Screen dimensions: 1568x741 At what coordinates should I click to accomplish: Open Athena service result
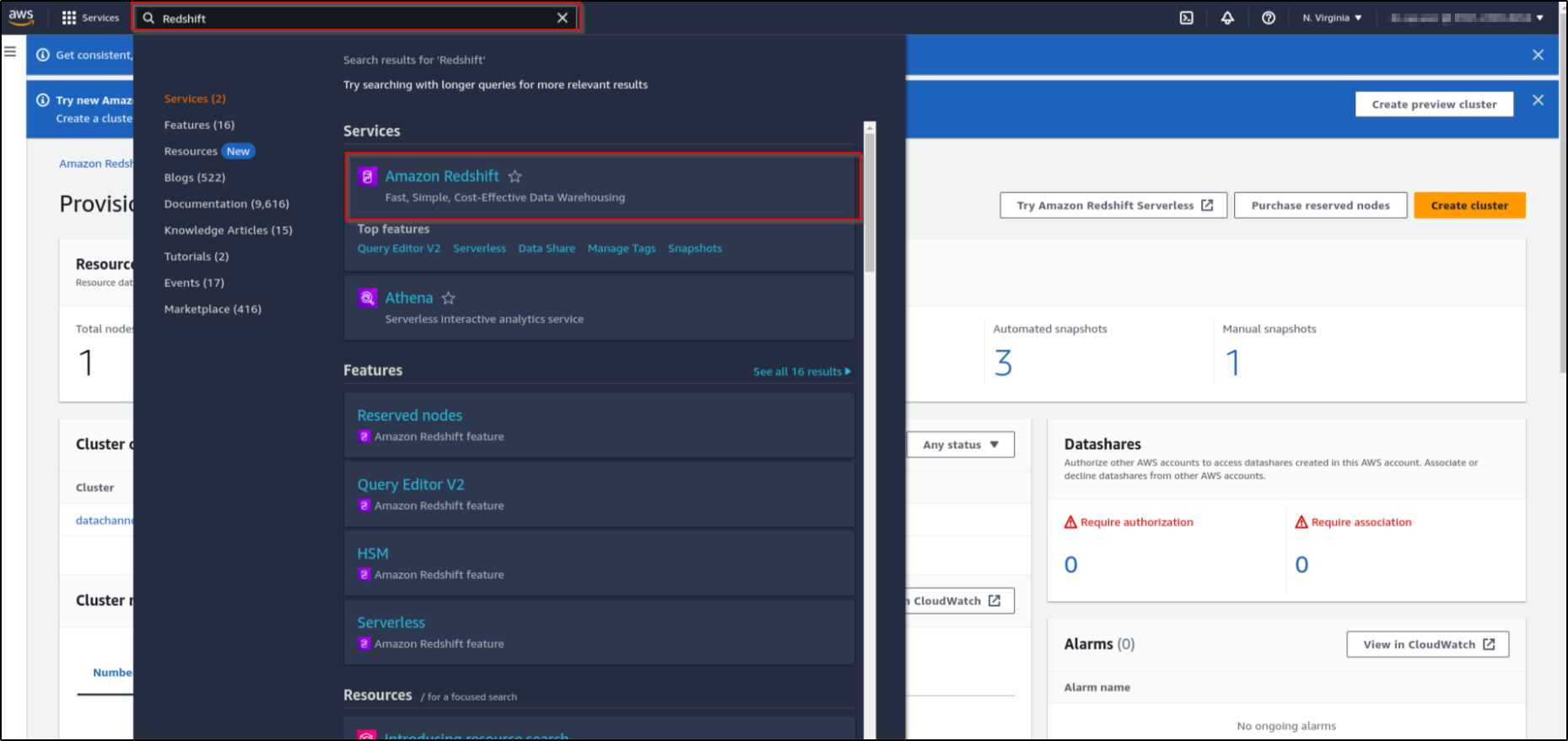pyautogui.click(x=409, y=298)
